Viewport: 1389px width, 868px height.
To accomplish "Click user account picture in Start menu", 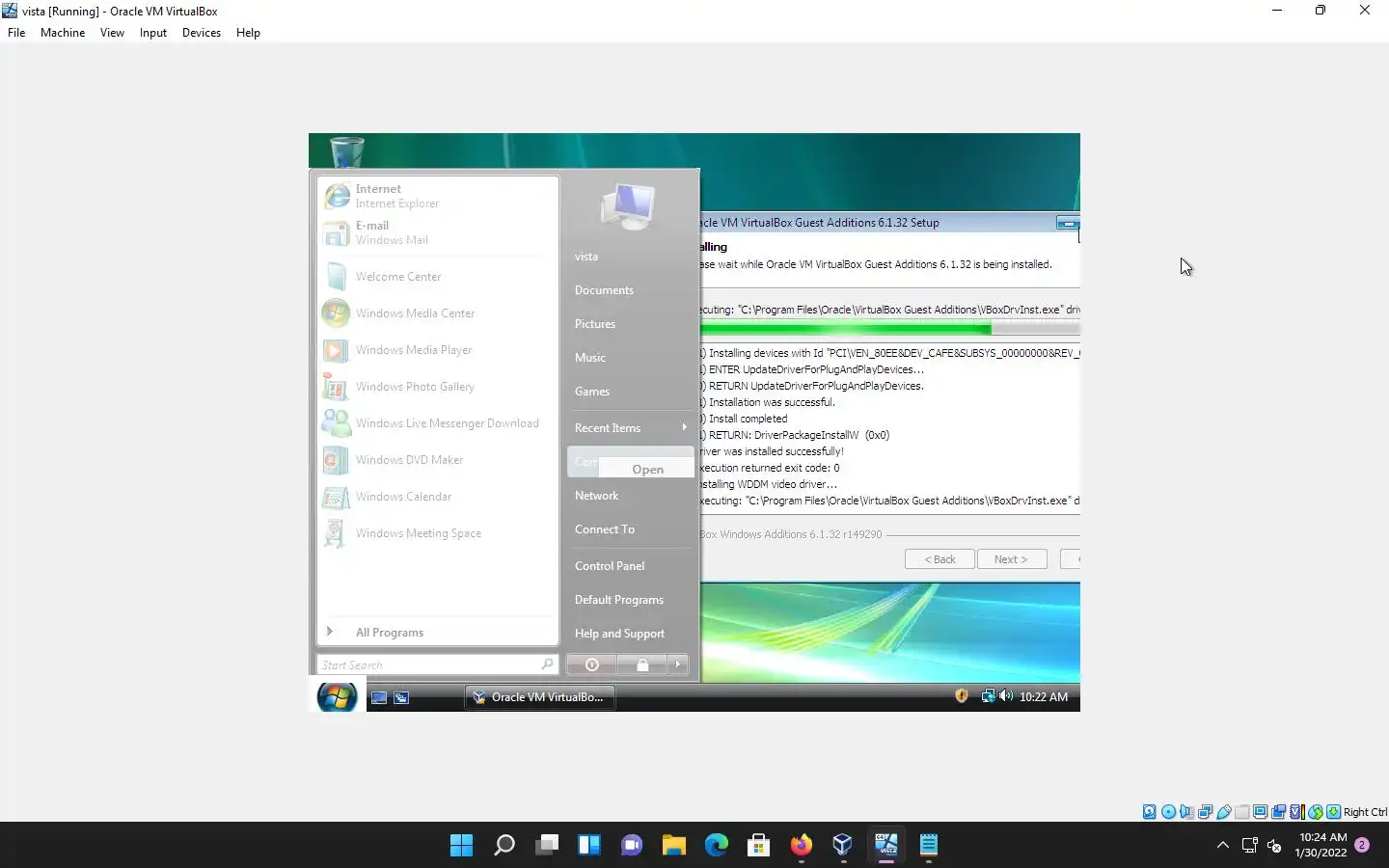I will pos(628,206).
